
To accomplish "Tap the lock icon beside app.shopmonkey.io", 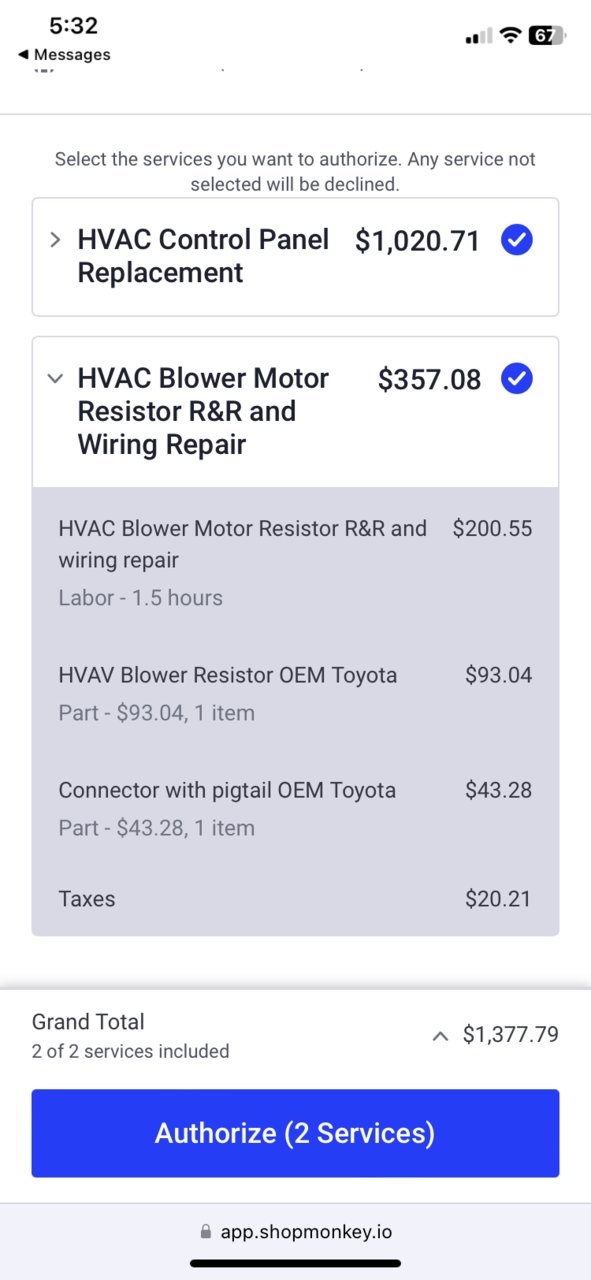I will (x=206, y=1232).
